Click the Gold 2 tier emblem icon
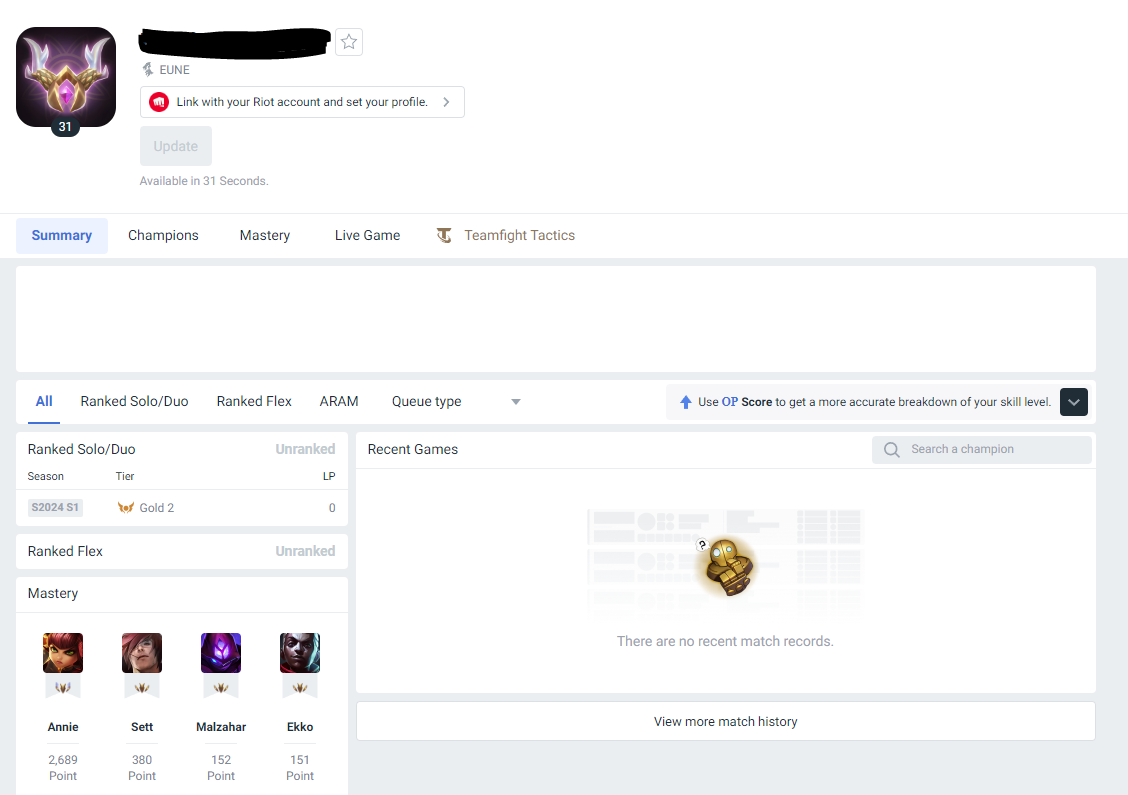 pyautogui.click(x=126, y=507)
